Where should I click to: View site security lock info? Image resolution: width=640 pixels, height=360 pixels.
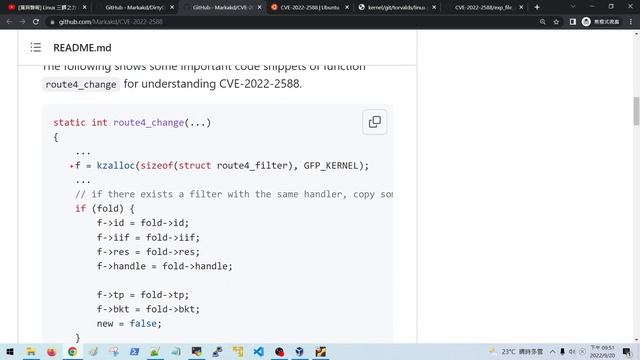[x=52, y=22]
